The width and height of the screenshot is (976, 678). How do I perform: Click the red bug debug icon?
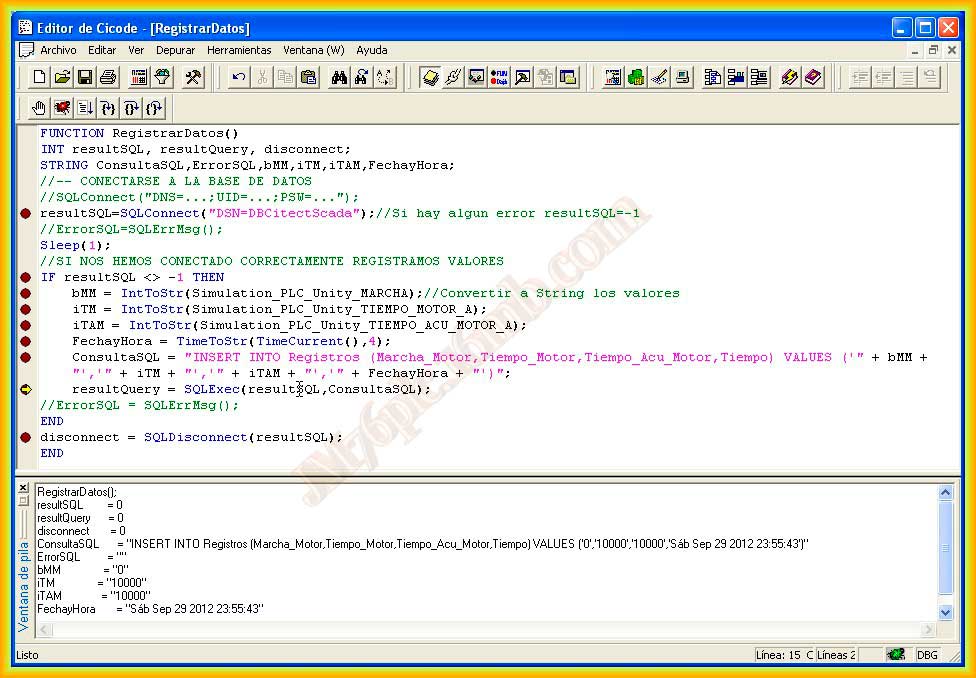(x=62, y=108)
